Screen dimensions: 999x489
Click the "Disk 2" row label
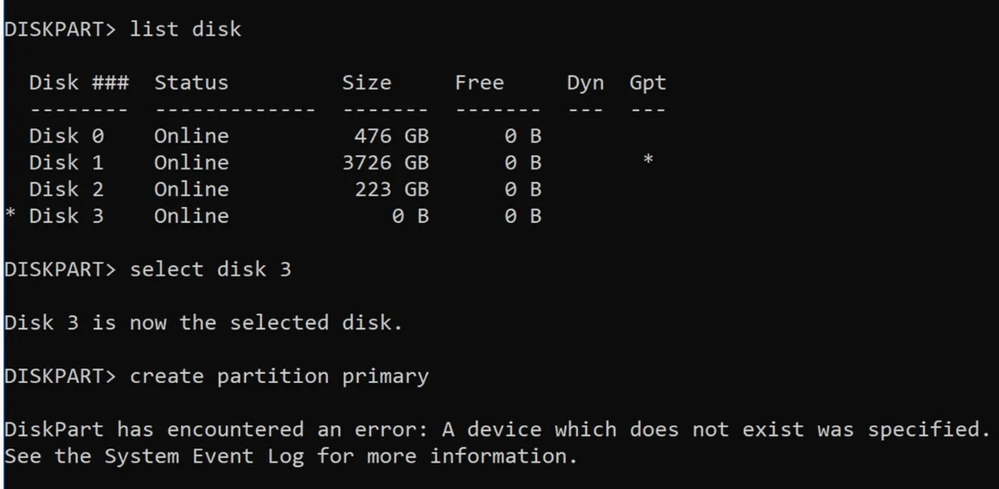pos(66,189)
